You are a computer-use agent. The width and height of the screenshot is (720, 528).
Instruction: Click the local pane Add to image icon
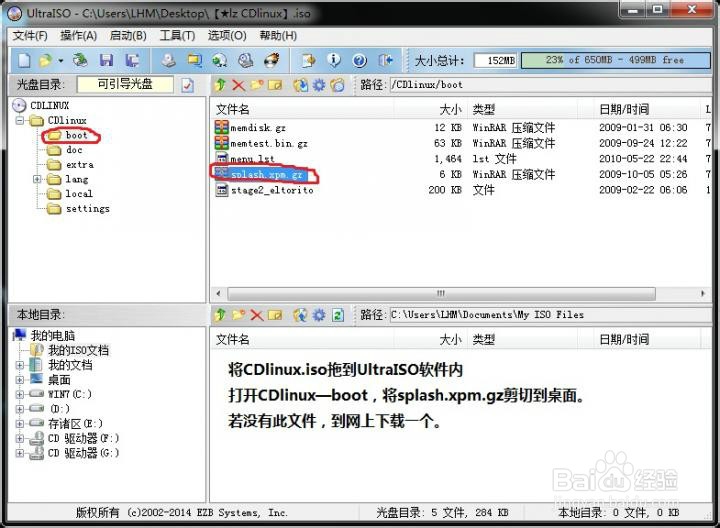301,315
